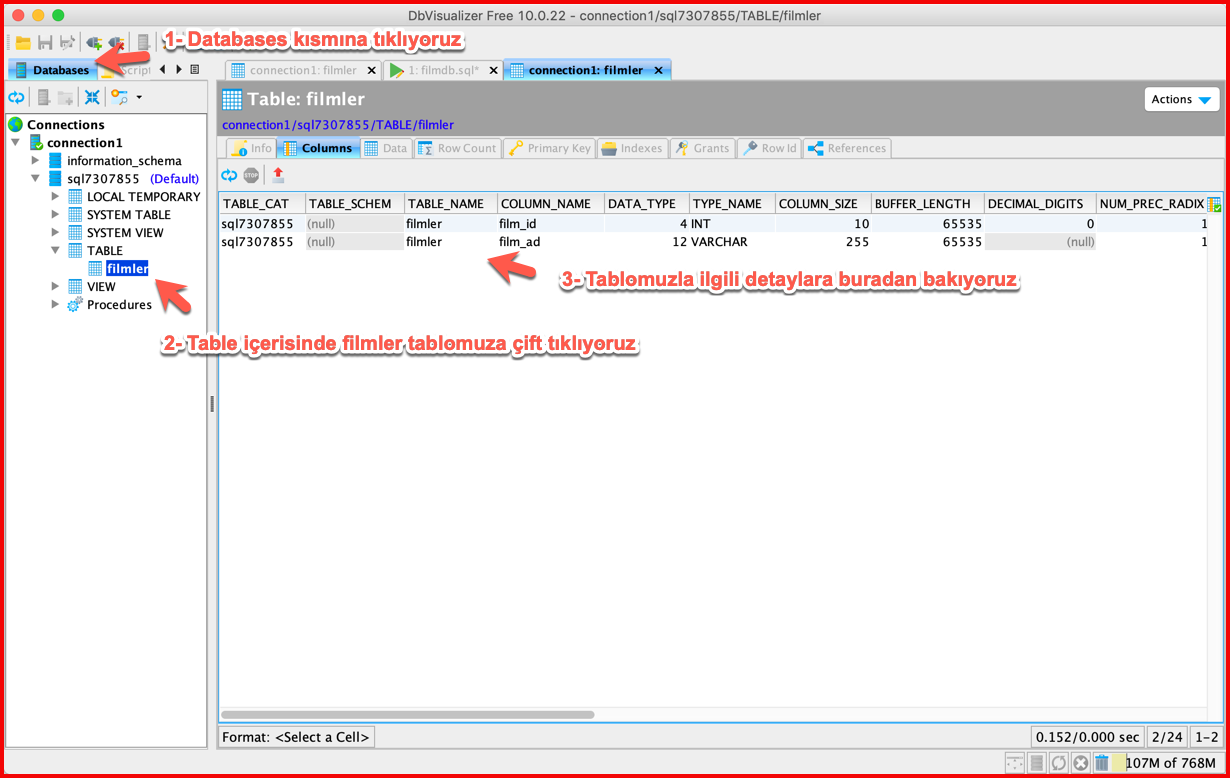
Task: Click the film_ad cell
Action: [x=550, y=242]
